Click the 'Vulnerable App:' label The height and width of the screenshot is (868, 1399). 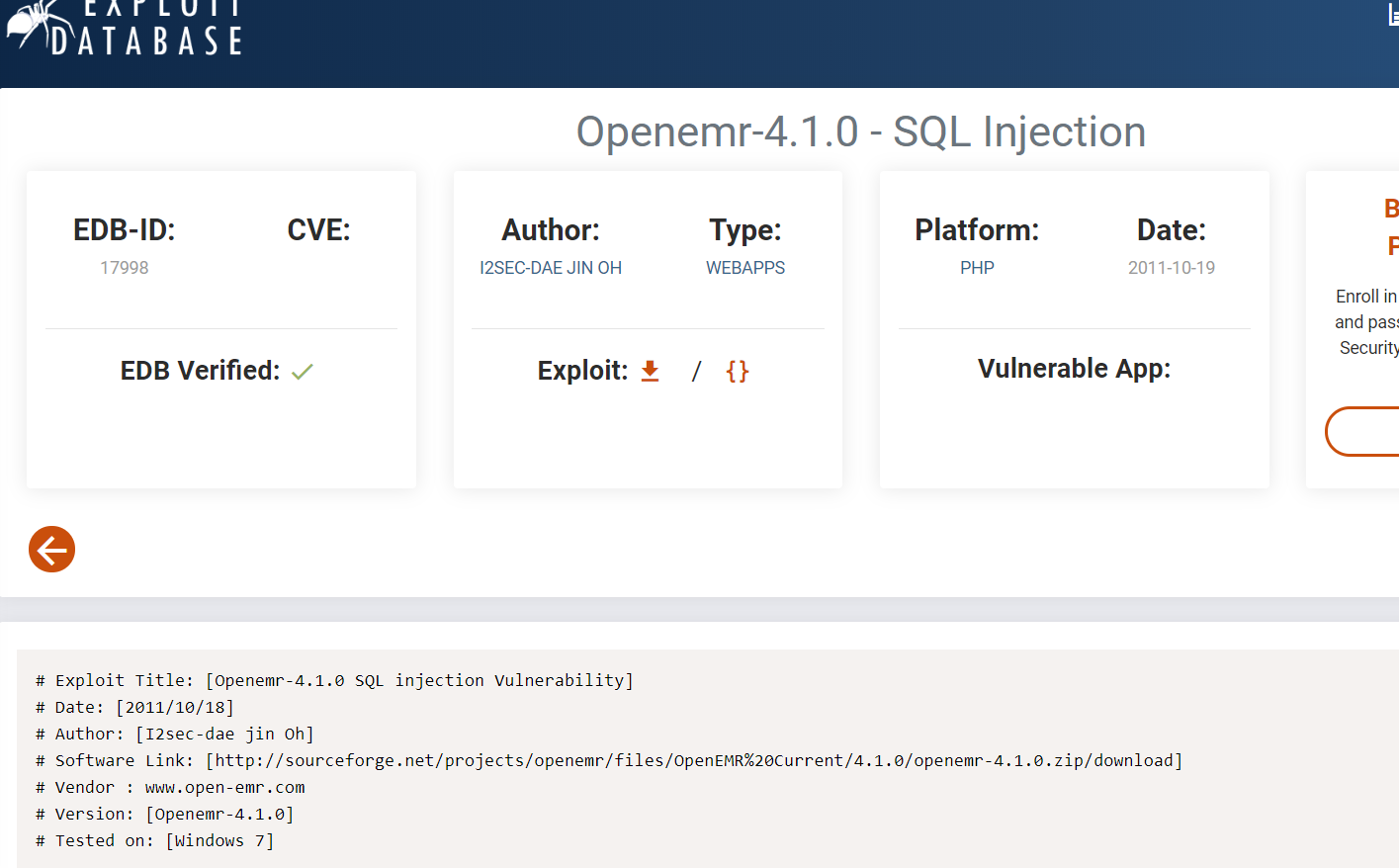(x=1075, y=369)
